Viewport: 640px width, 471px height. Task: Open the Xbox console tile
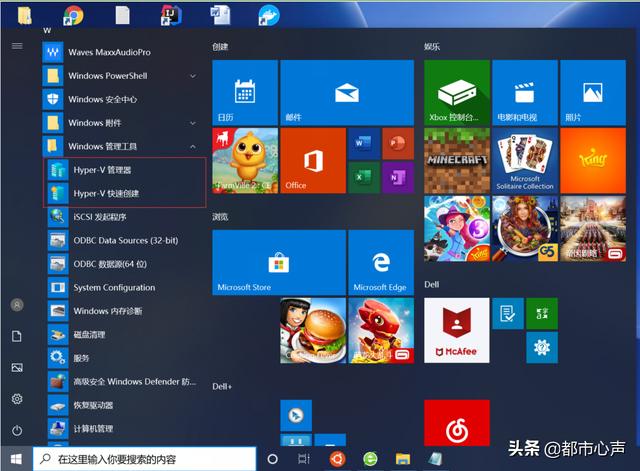457,93
